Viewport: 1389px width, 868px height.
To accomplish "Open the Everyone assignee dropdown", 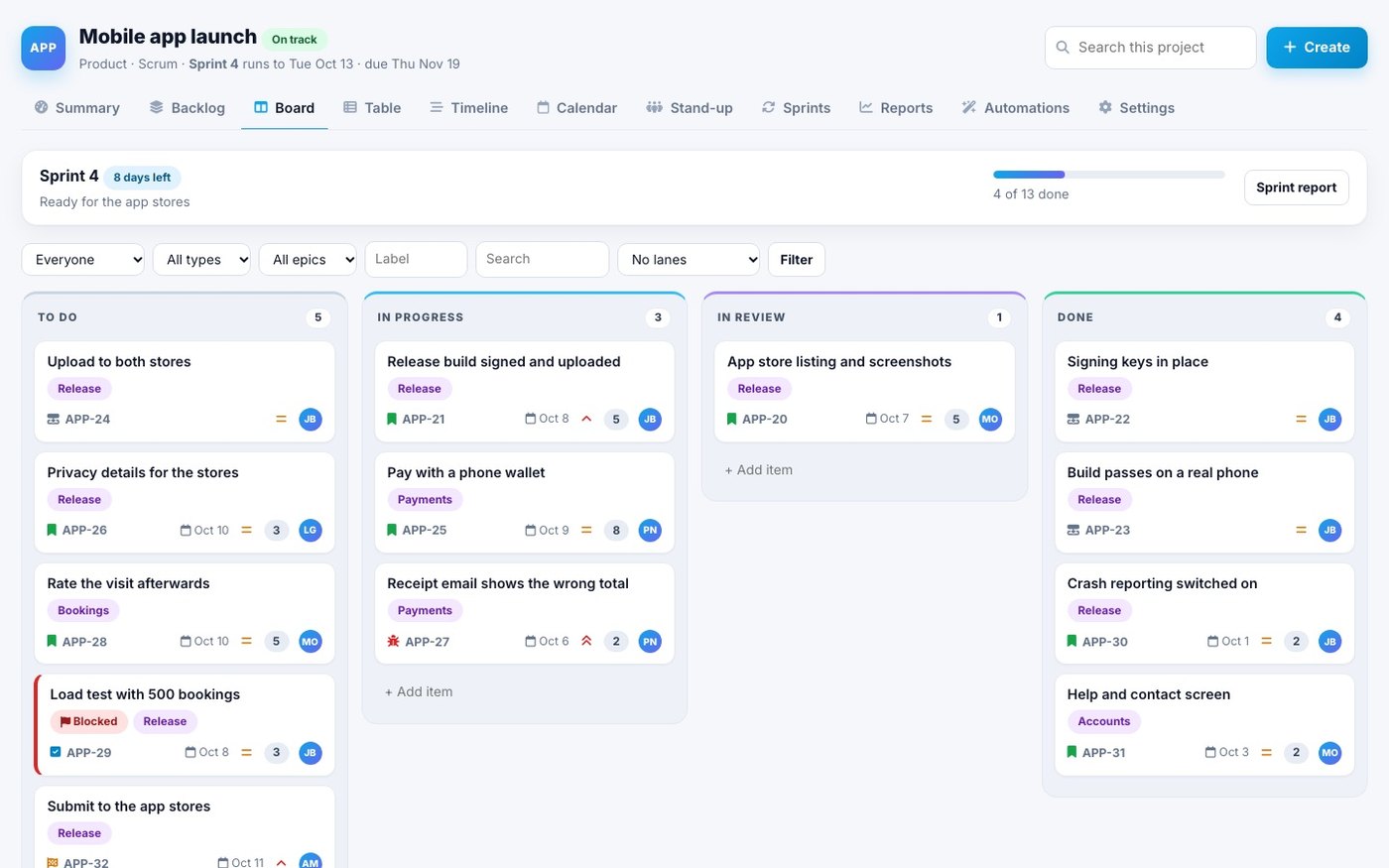I will tap(83, 260).
